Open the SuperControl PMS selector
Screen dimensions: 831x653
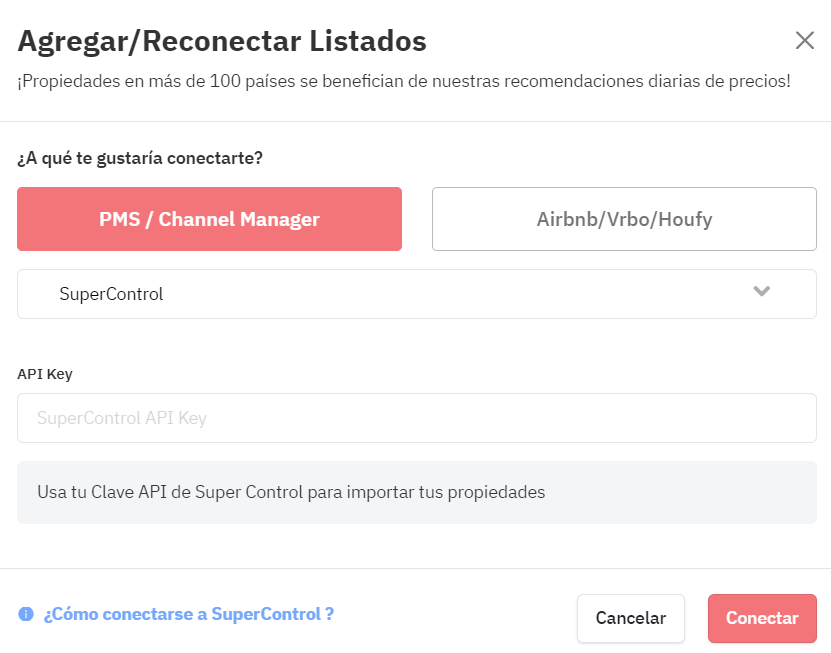pyautogui.click(x=417, y=294)
